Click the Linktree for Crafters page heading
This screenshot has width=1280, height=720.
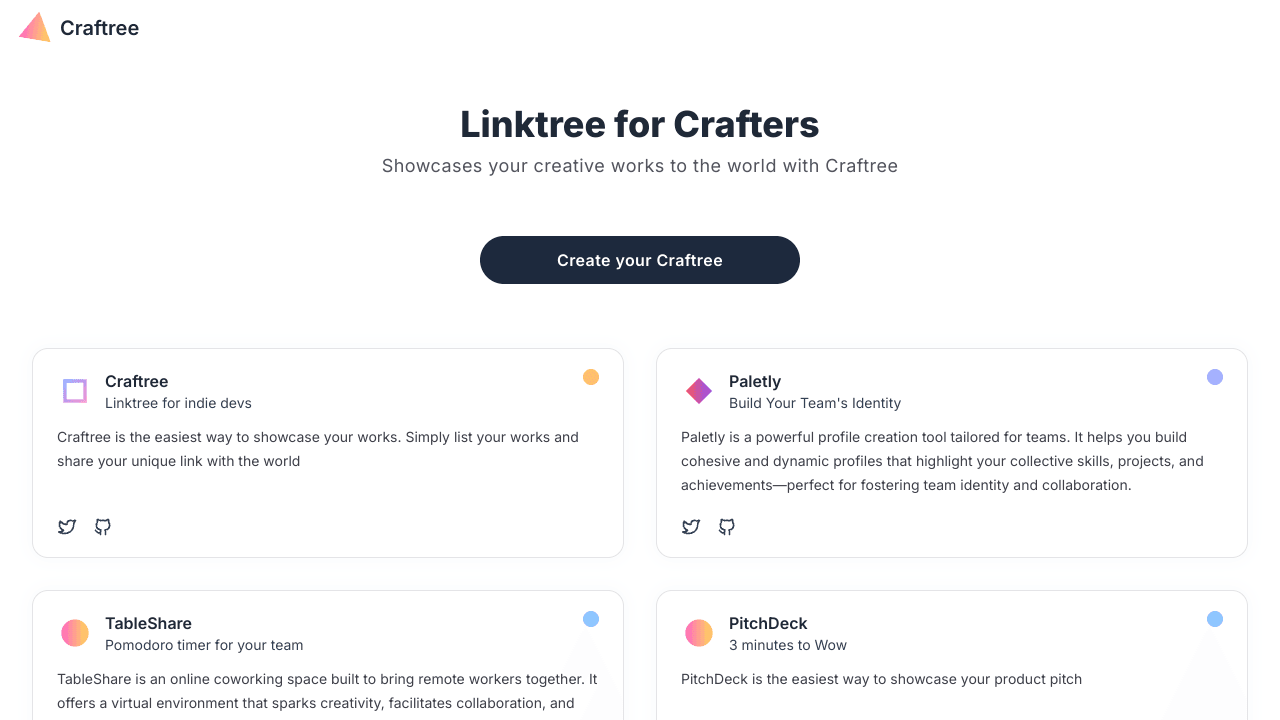pos(639,124)
